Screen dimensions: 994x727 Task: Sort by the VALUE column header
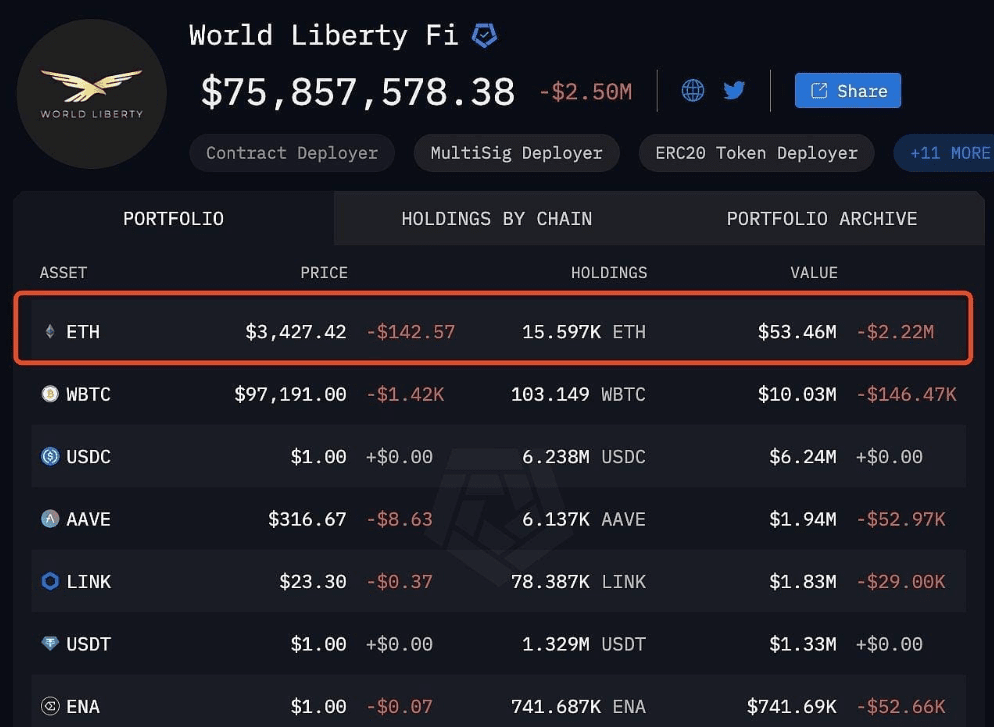pos(813,272)
